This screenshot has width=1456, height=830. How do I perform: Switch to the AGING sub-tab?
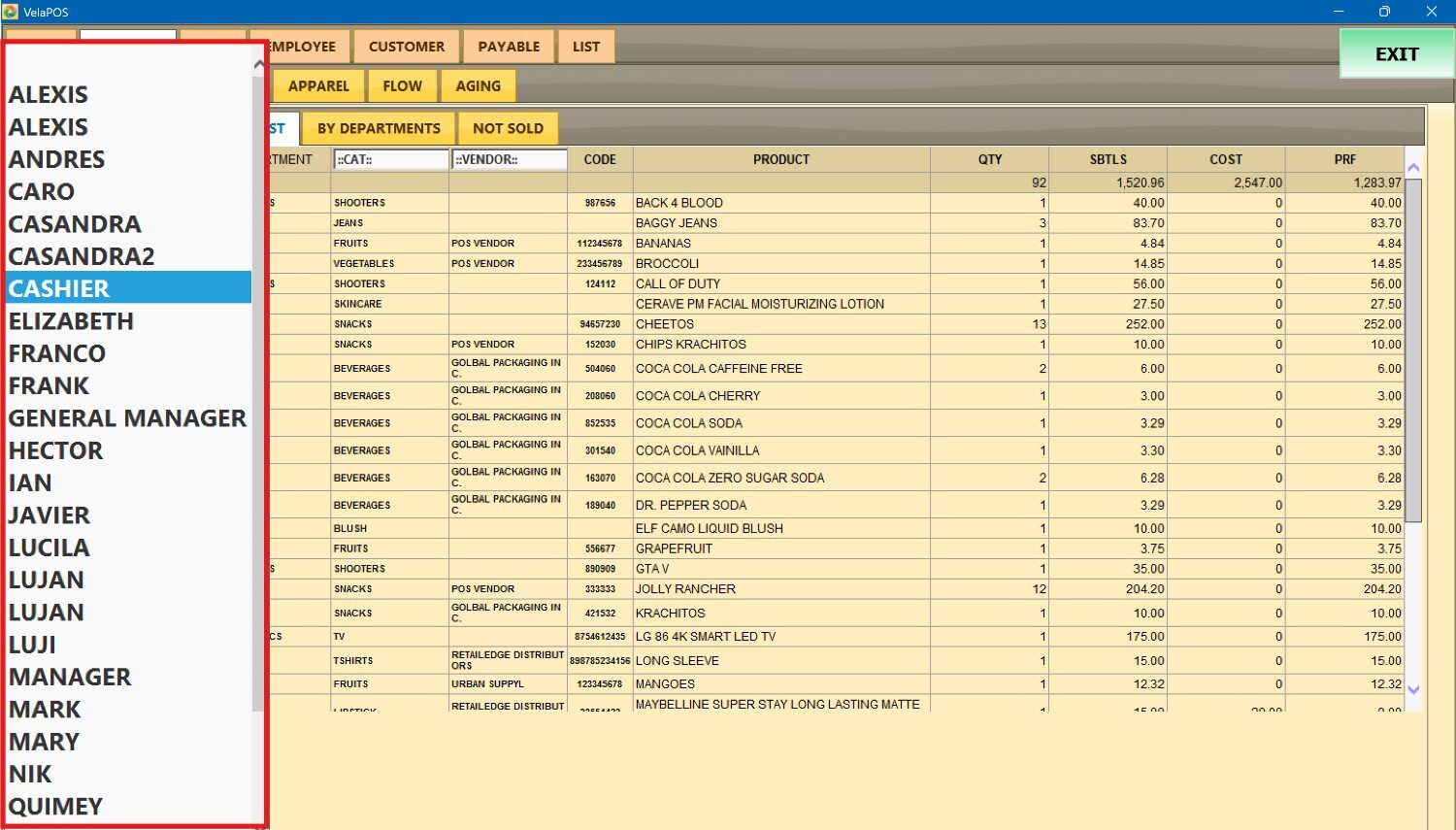[479, 86]
